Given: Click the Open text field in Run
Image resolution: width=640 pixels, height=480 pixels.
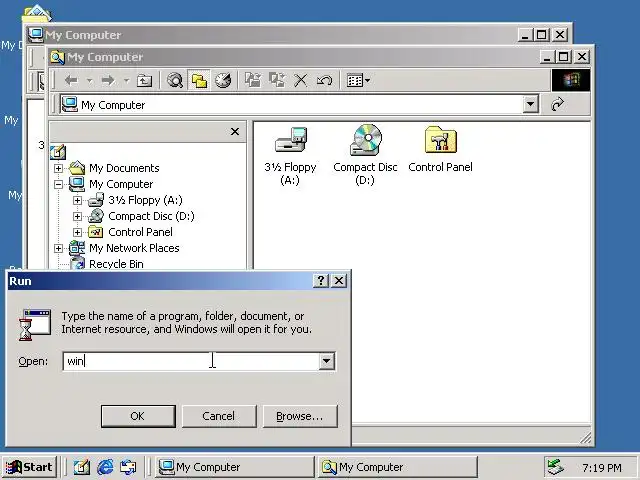Looking at the screenshot, I should (x=191, y=361).
